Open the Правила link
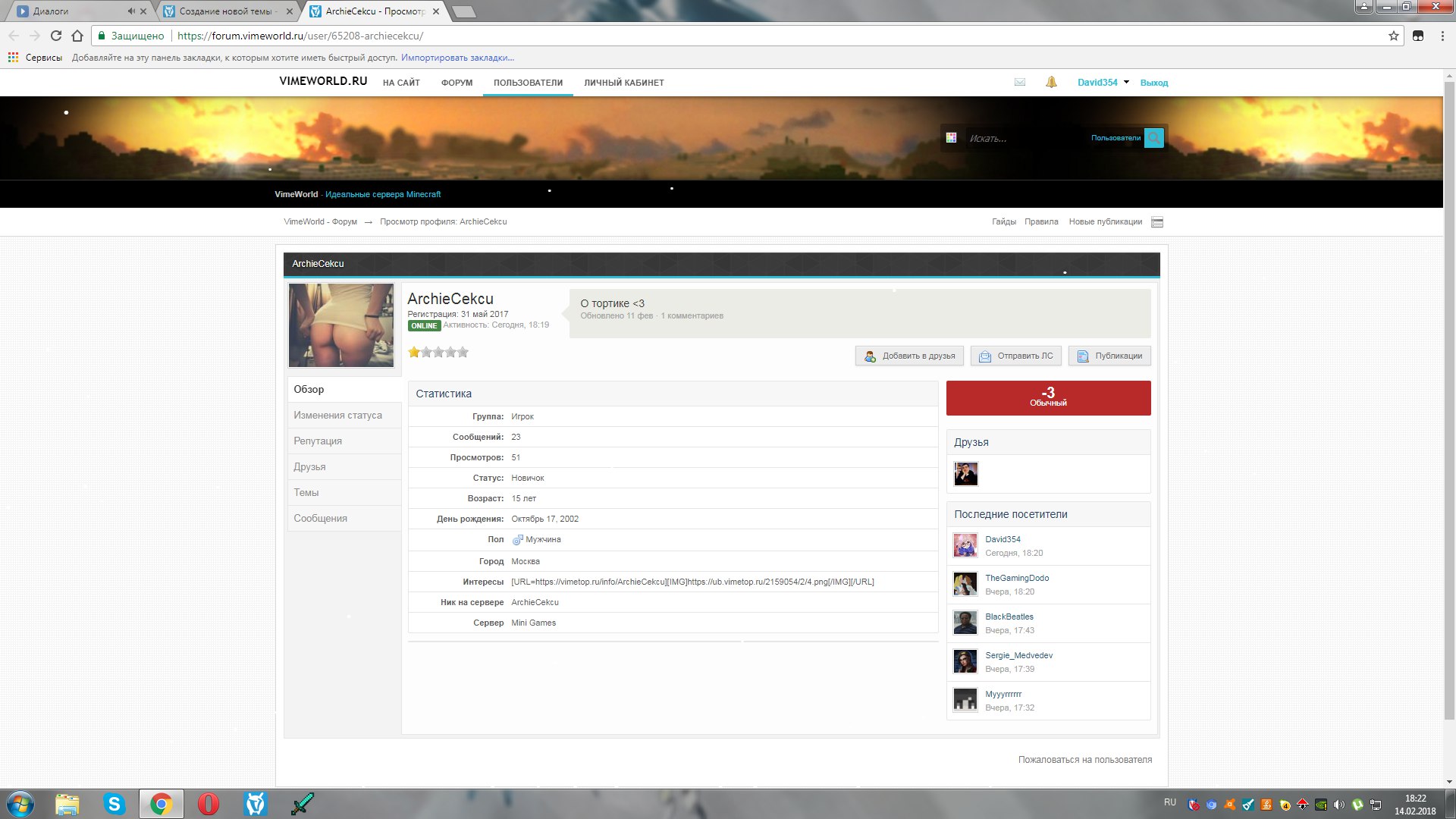The image size is (1456, 819). tap(1041, 221)
